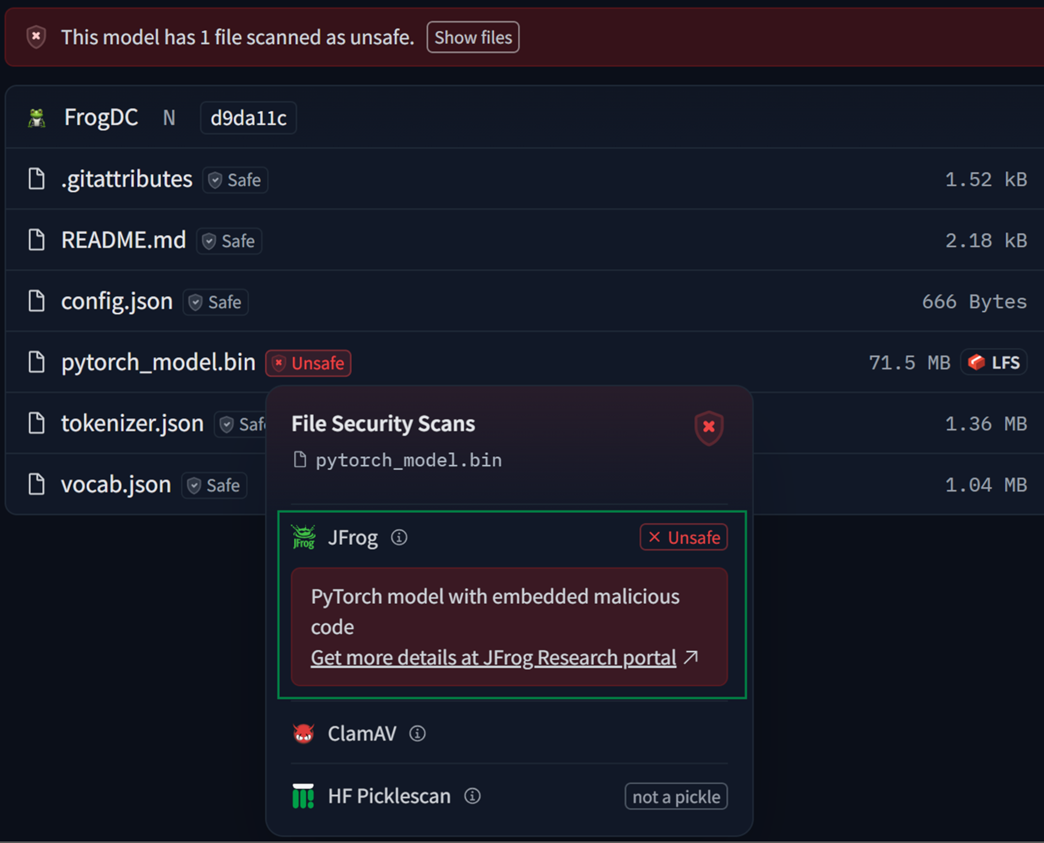This screenshot has width=1044, height=843.
Task: Click the LFS badge on pytorch_model.bin
Action: 994,362
